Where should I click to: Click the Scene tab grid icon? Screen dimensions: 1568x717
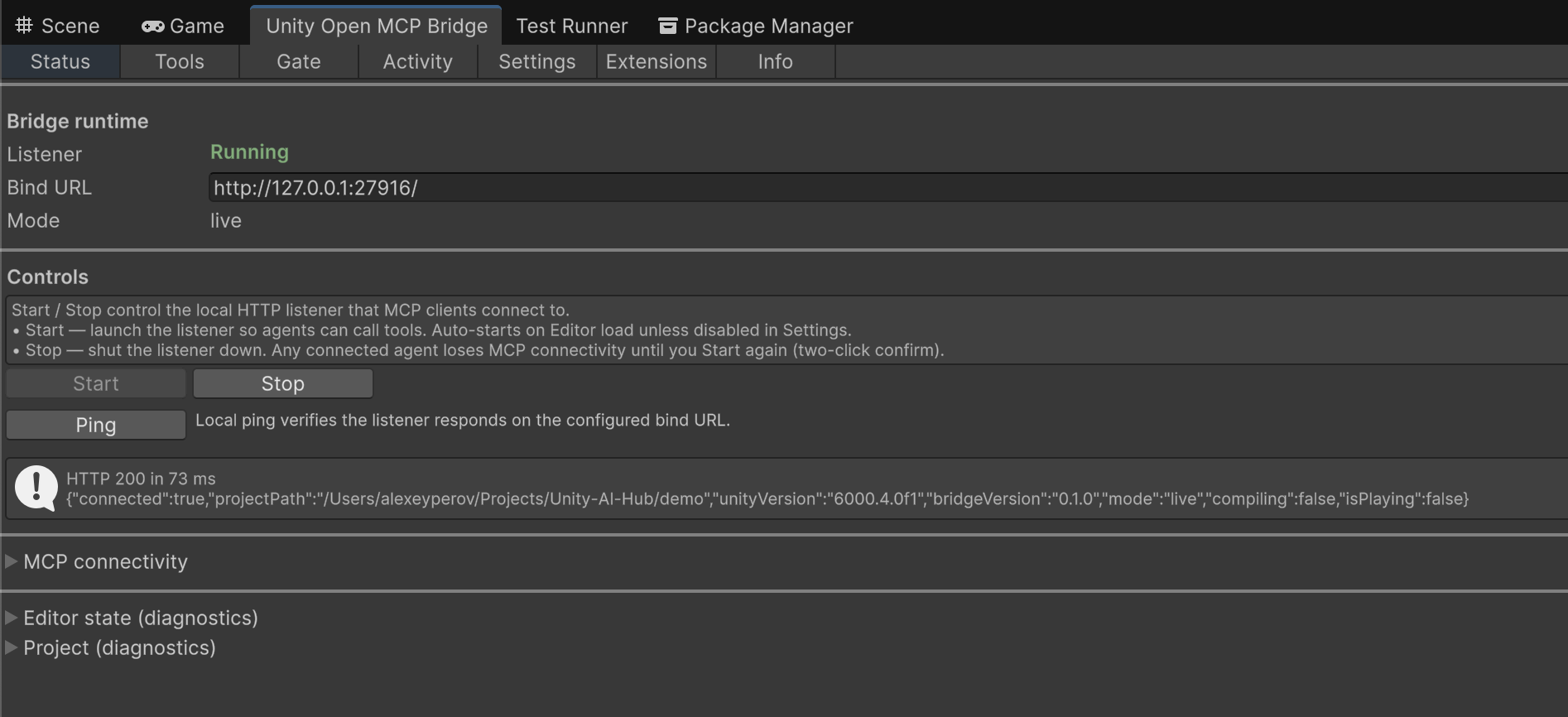[x=24, y=26]
